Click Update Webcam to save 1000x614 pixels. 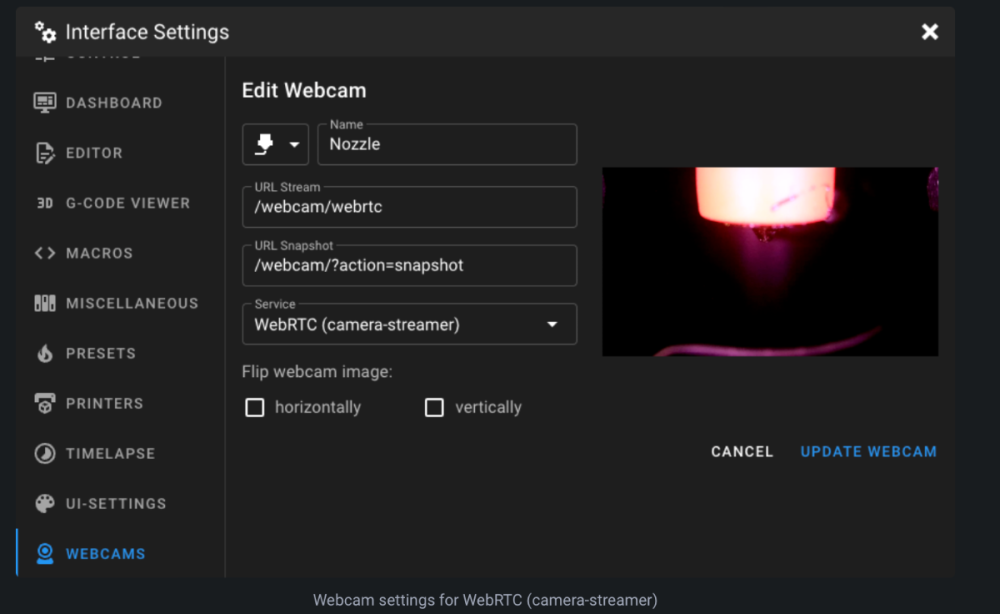(x=868, y=451)
